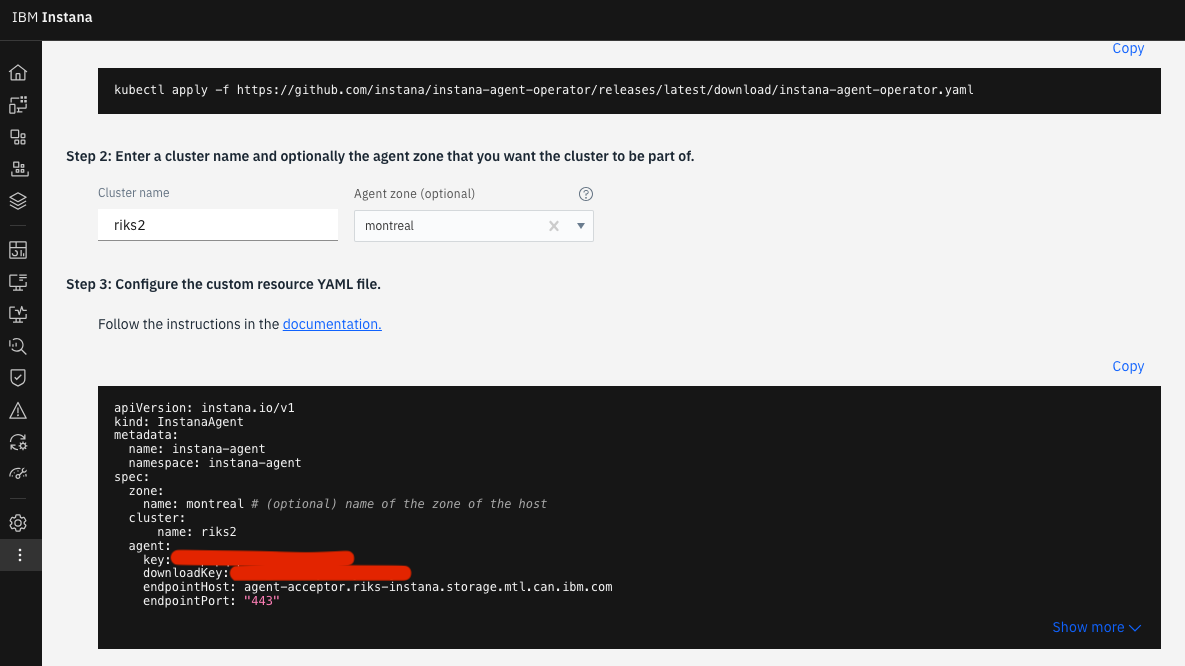This screenshot has width=1185, height=666.
Task: Expand the Agent zone dropdown arrow
Action: [580, 226]
